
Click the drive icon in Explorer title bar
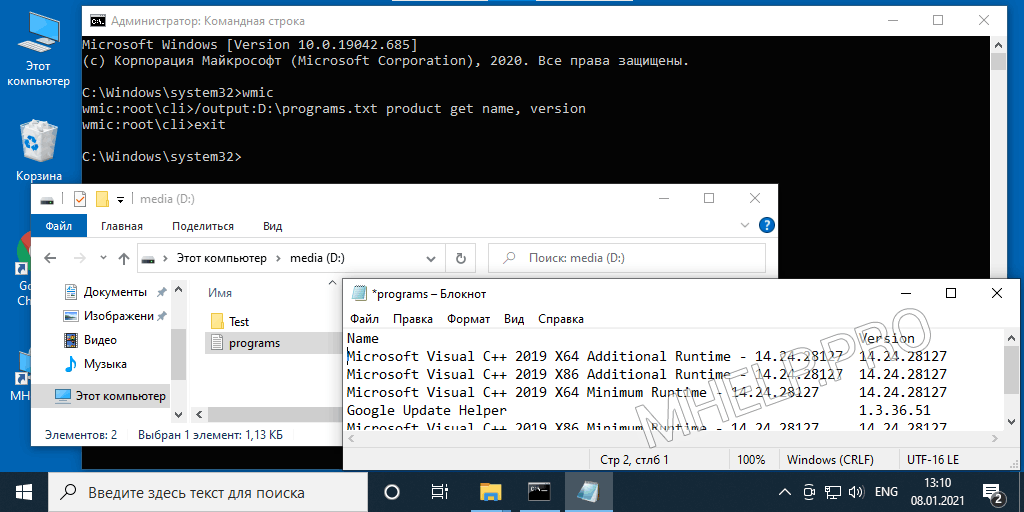(x=47, y=199)
